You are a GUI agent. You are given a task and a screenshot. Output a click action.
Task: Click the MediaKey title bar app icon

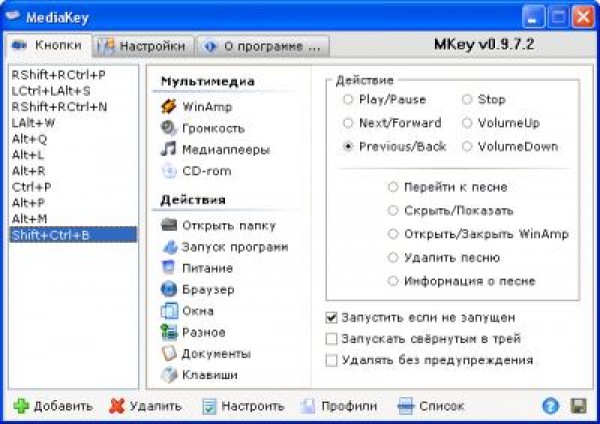point(13,16)
